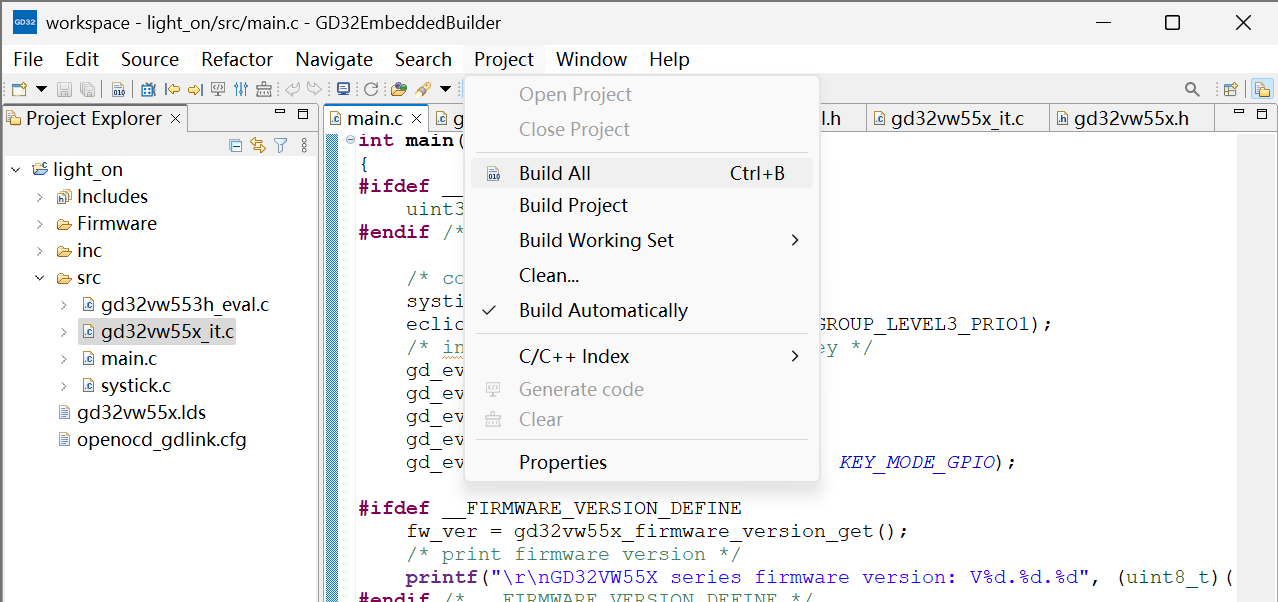The height and width of the screenshot is (602, 1278).
Task: Open the Window menu
Action: coord(591,59)
